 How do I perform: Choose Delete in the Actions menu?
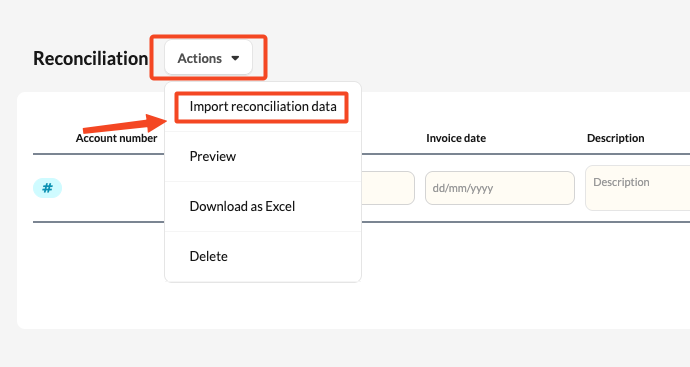click(x=263, y=256)
